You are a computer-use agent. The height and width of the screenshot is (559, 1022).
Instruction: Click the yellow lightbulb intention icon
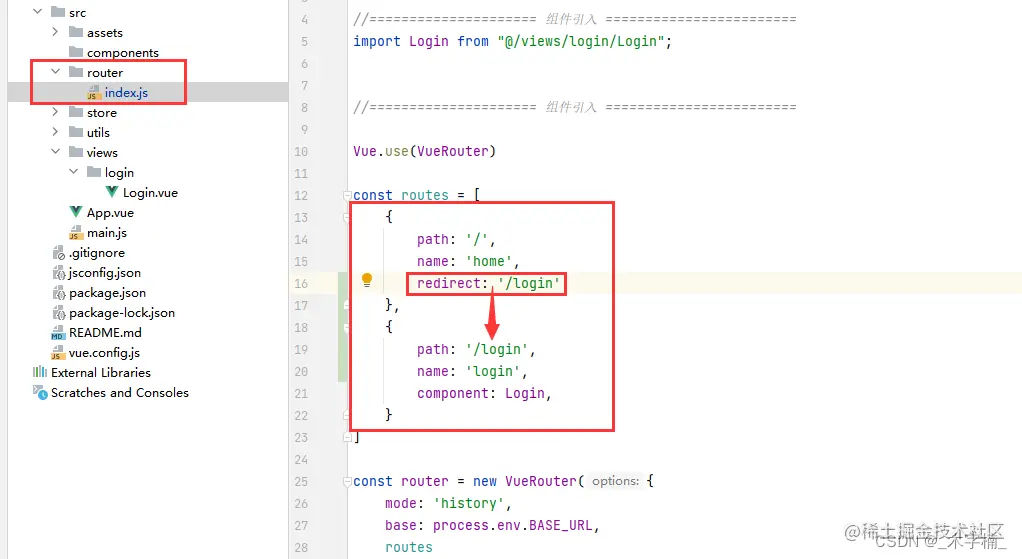[367, 280]
